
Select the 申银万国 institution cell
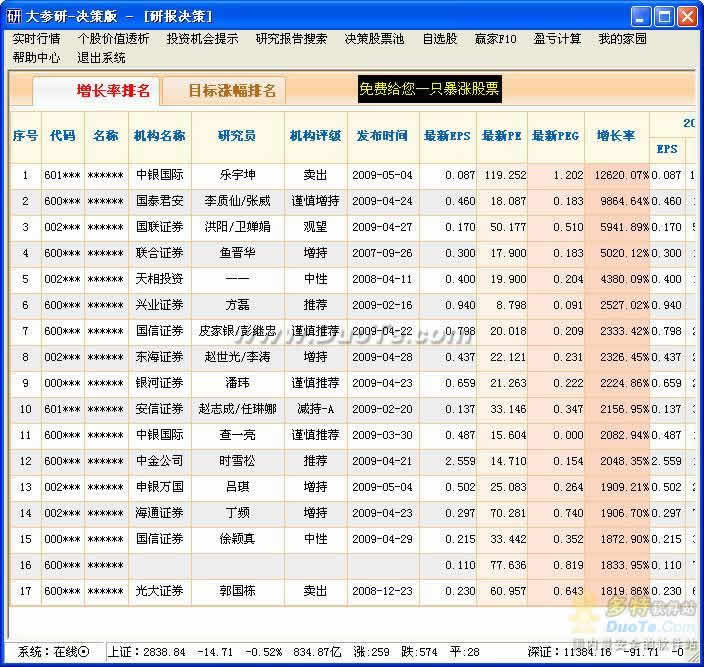(160, 487)
